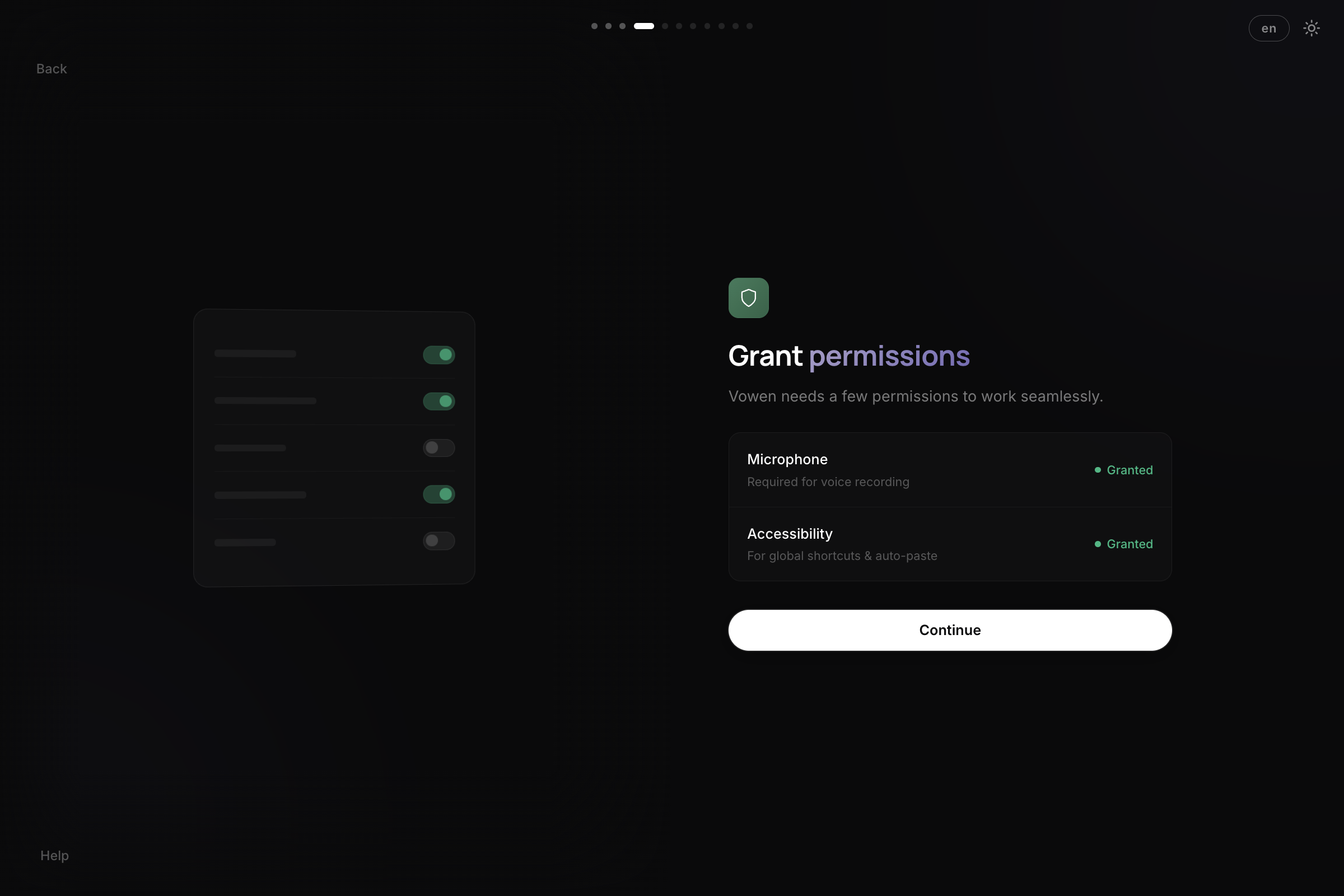Select the Accessibility permission title
Image resolution: width=1344 pixels, height=896 pixels.
point(790,534)
